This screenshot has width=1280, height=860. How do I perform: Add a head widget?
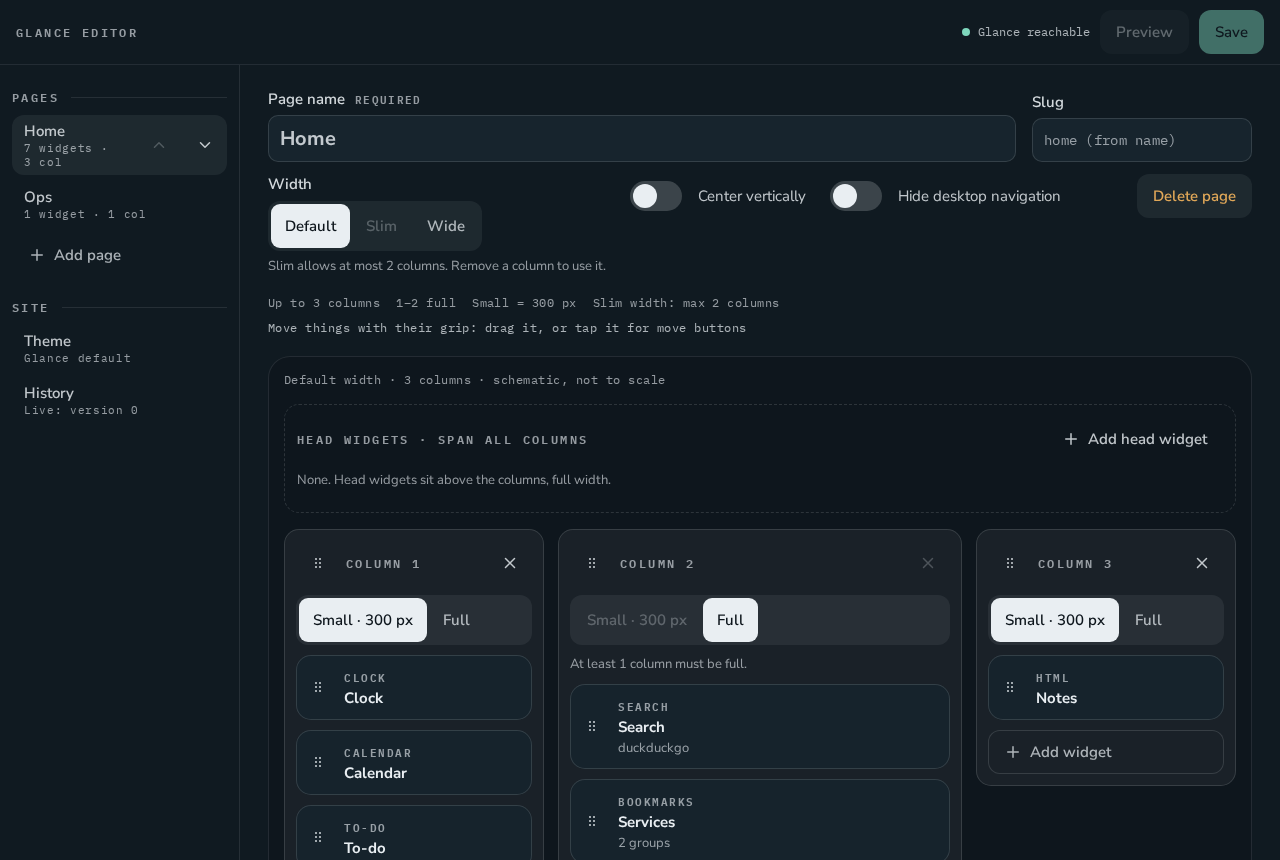click(x=1136, y=439)
